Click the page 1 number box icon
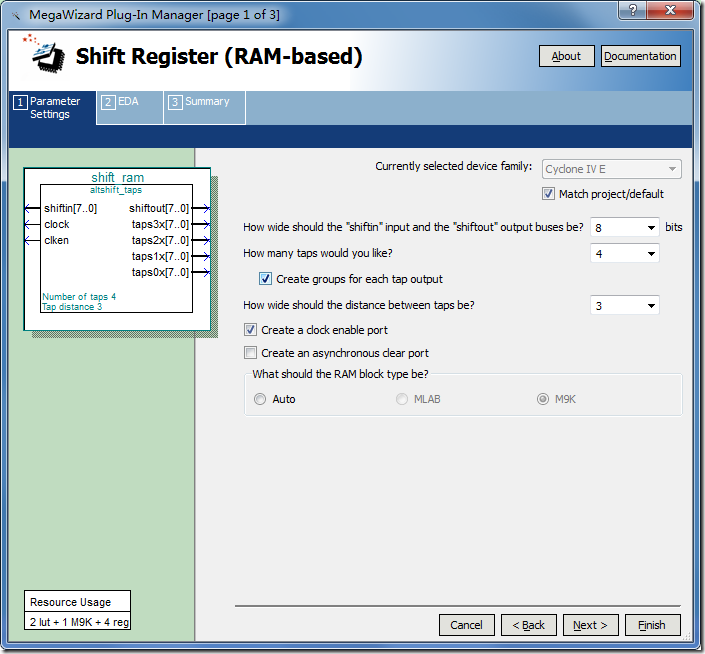Screen dimensions: 705x654 coord(20,102)
